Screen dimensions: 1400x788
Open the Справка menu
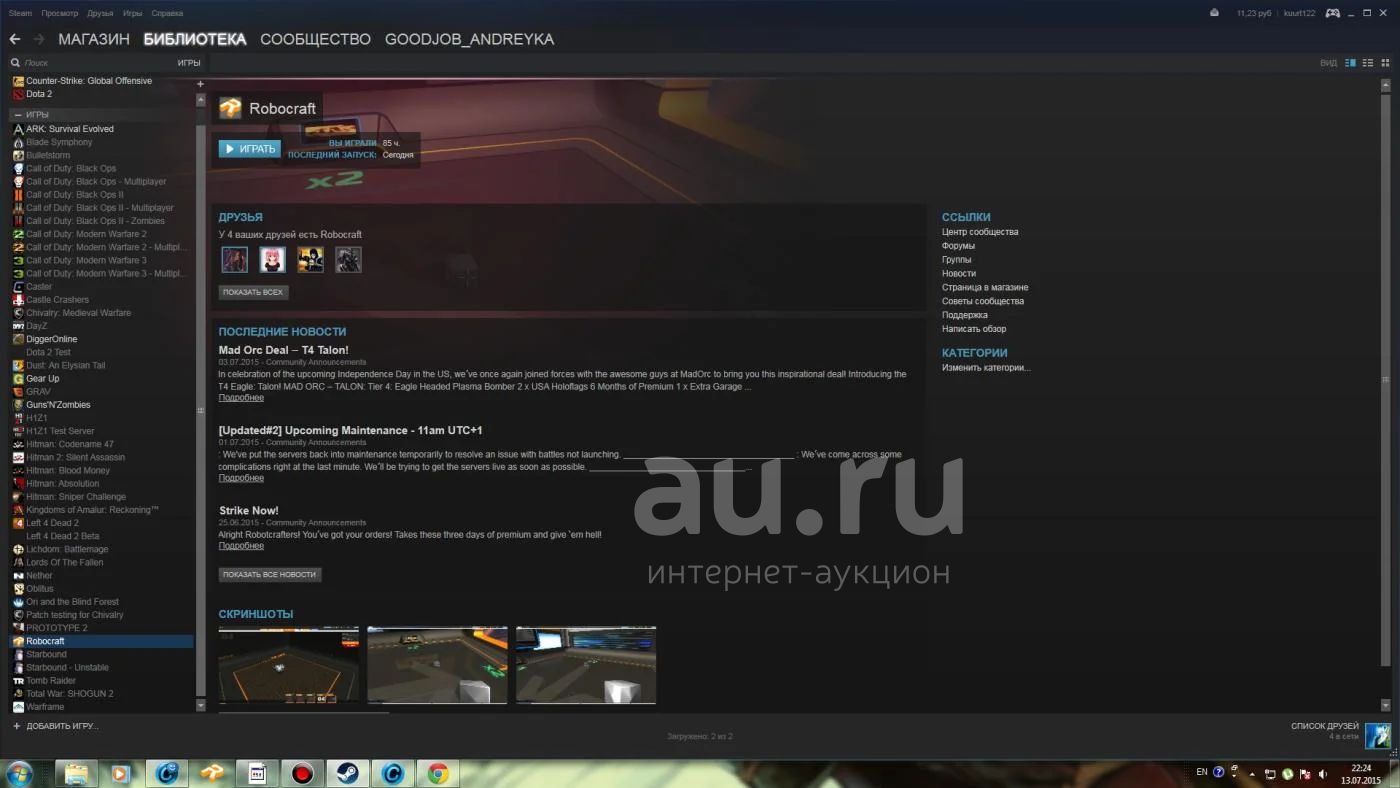point(167,13)
